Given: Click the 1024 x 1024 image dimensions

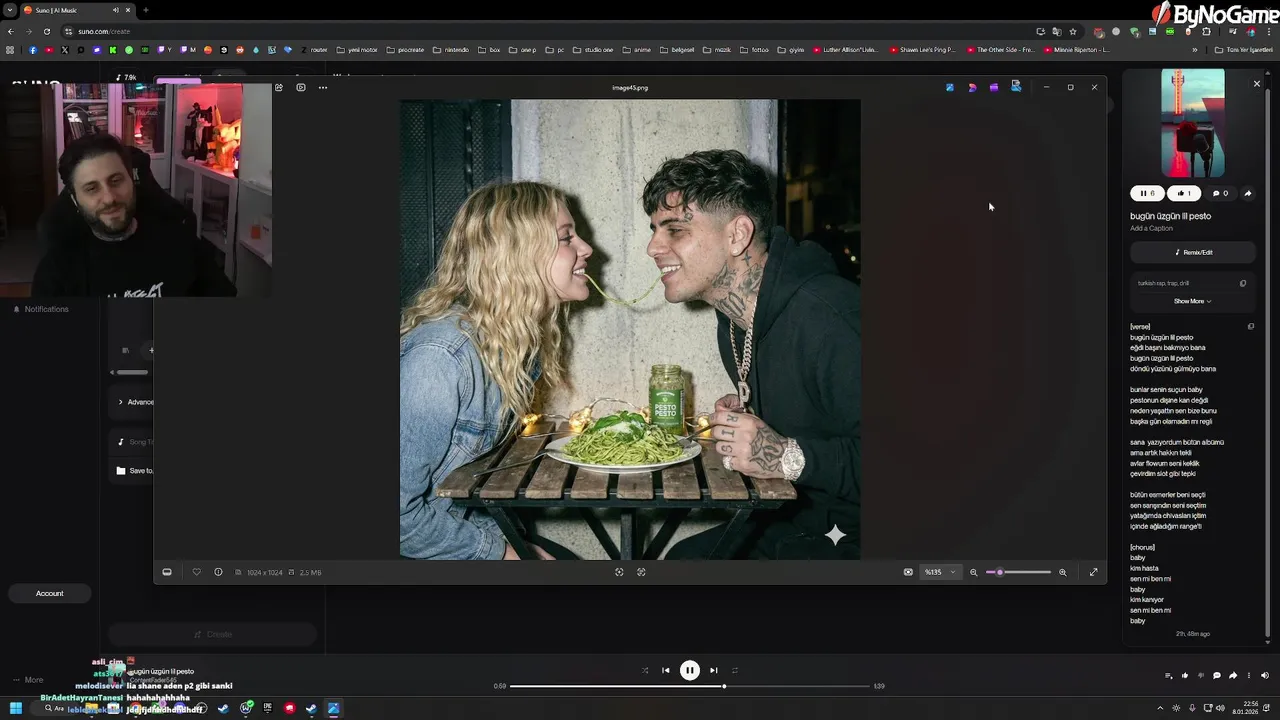Looking at the screenshot, I should pyautogui.click(x=264, y=572).
